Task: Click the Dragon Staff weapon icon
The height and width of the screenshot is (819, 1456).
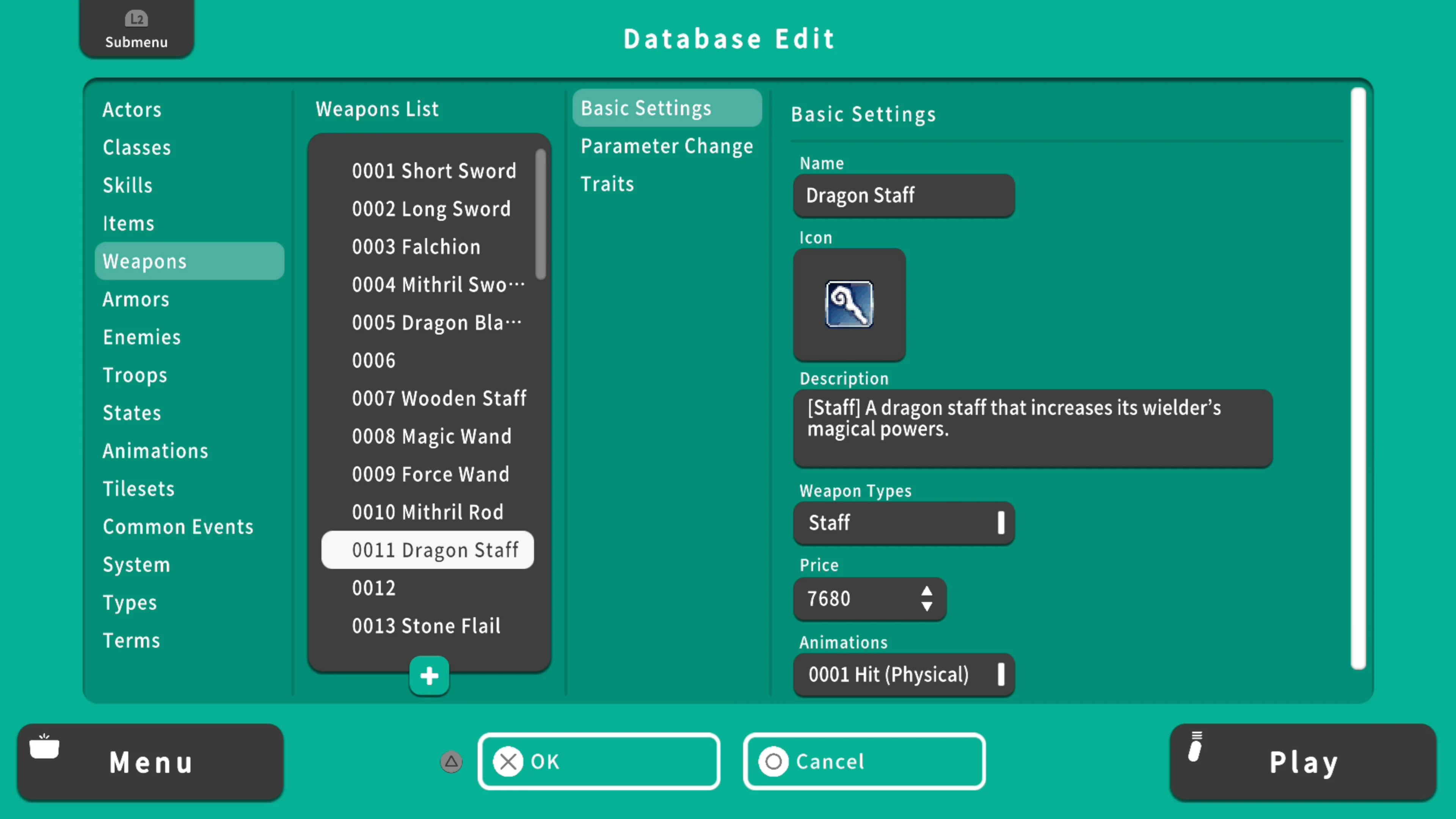Action: (849, 304)
